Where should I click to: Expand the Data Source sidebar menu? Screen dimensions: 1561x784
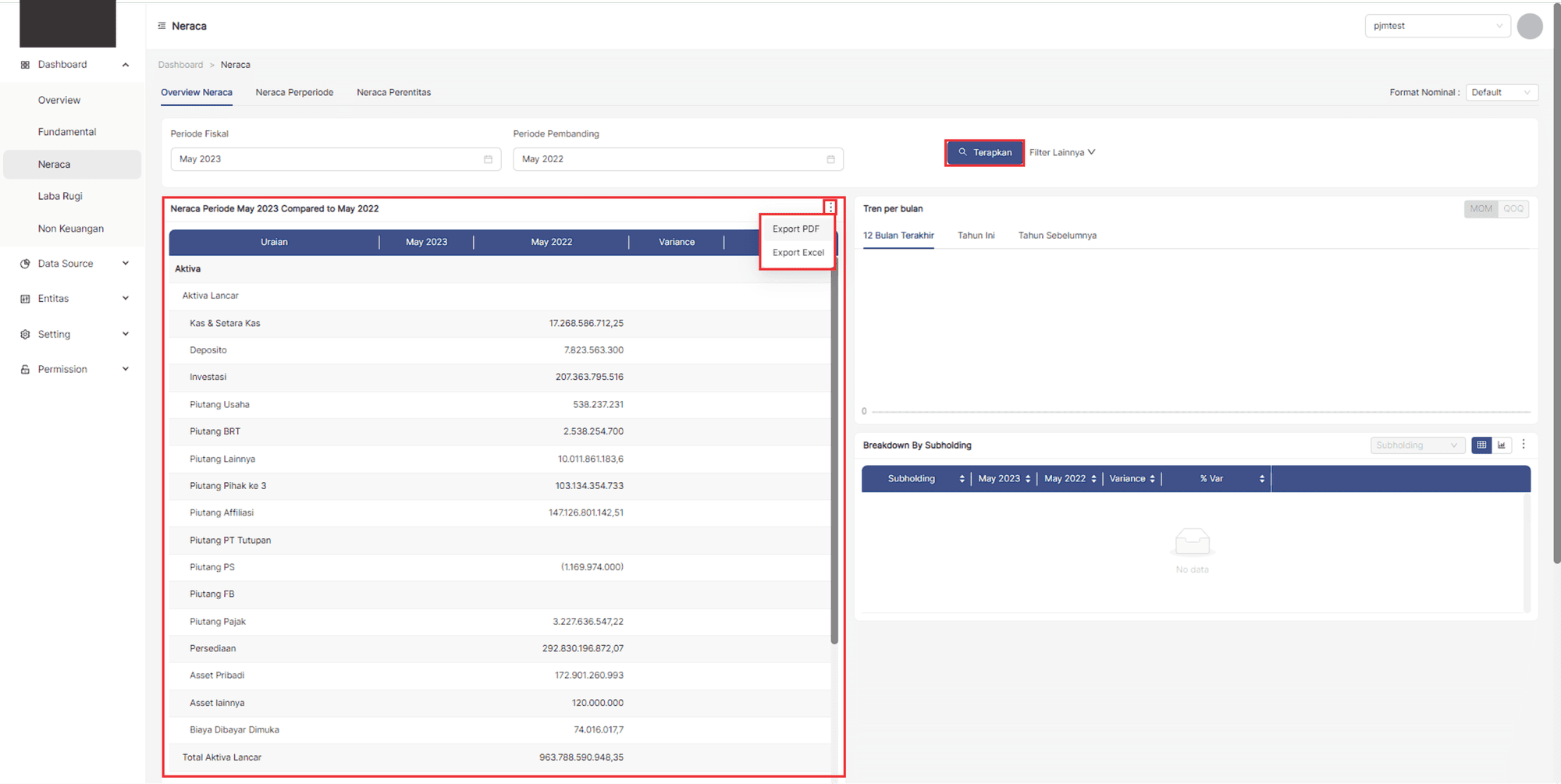[74, 264]
